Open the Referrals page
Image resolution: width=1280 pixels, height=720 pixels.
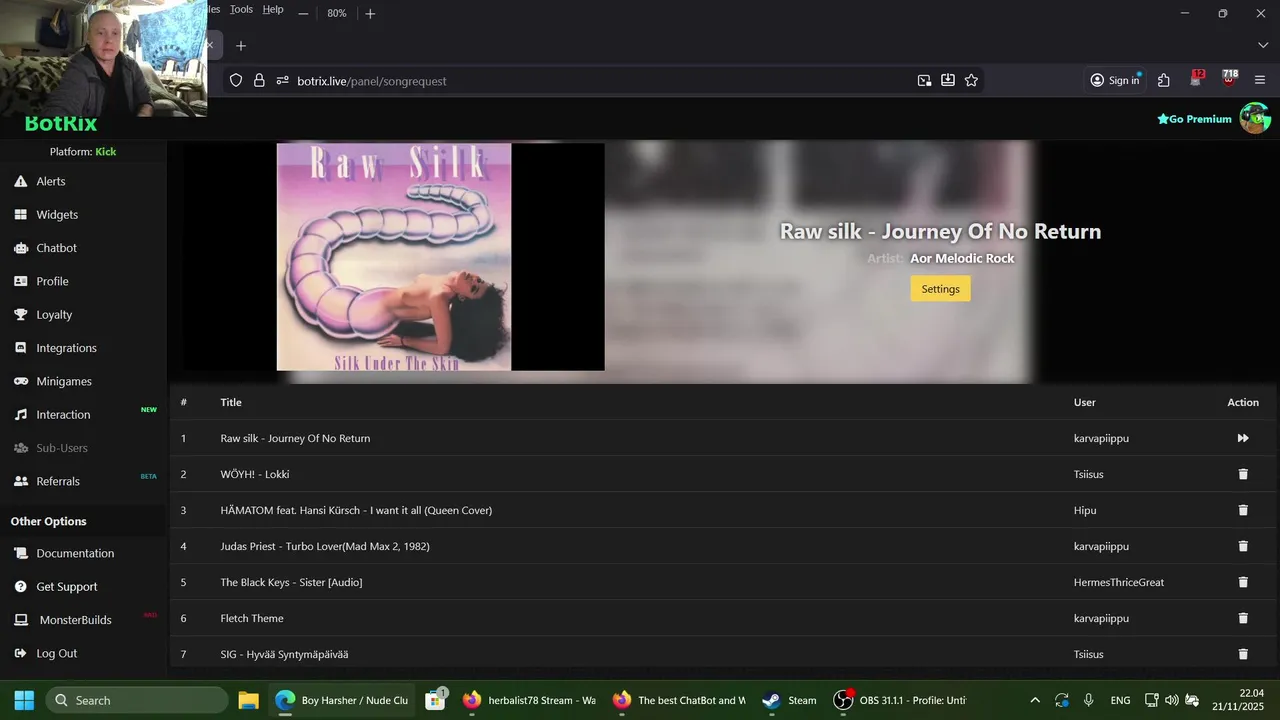click(58, 481)
